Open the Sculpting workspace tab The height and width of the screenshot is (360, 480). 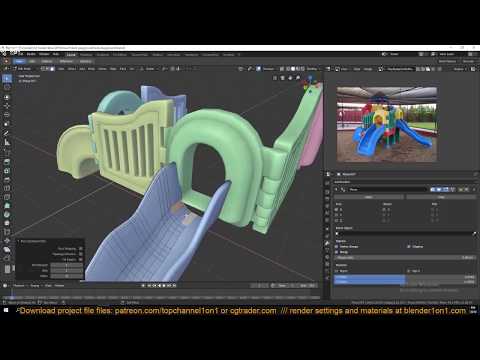(x=103, y=55)
